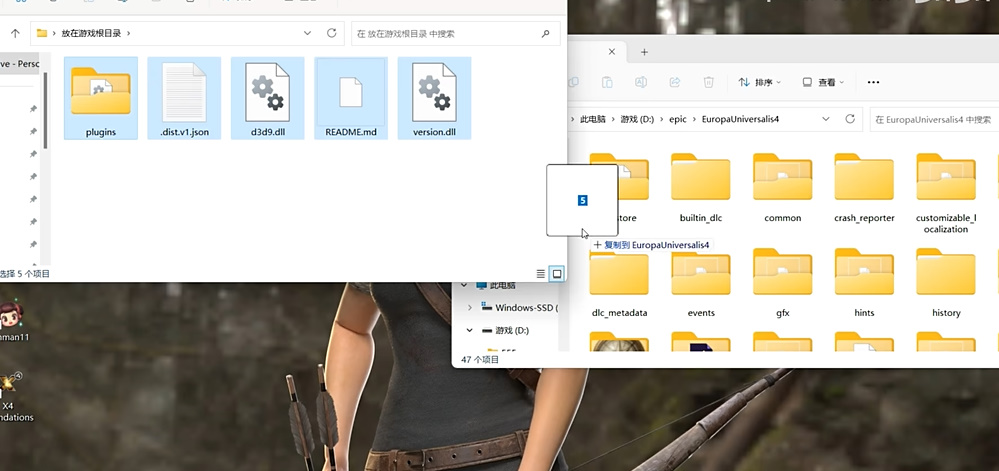Refresh the 放在游戏根目录 folder view
This screenshot has width=999, height=471.
(331, 33)
